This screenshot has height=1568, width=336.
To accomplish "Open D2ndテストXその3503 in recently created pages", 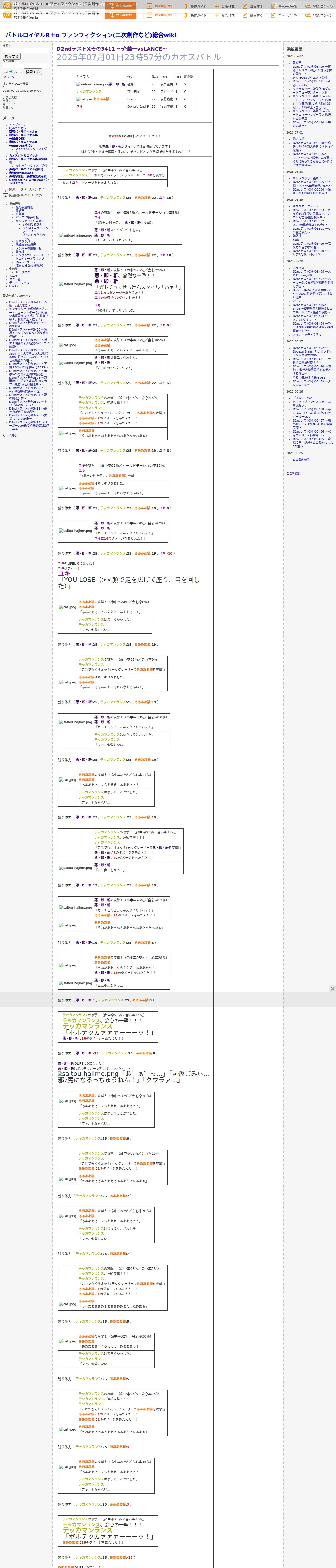I will (x=28, y=381).
